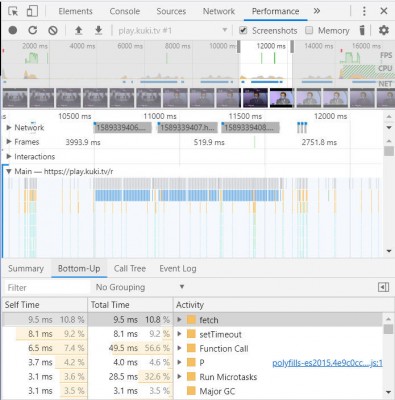Open Capture settings gear icon
The width and height of the screenshot is (395, 400).
384,30
